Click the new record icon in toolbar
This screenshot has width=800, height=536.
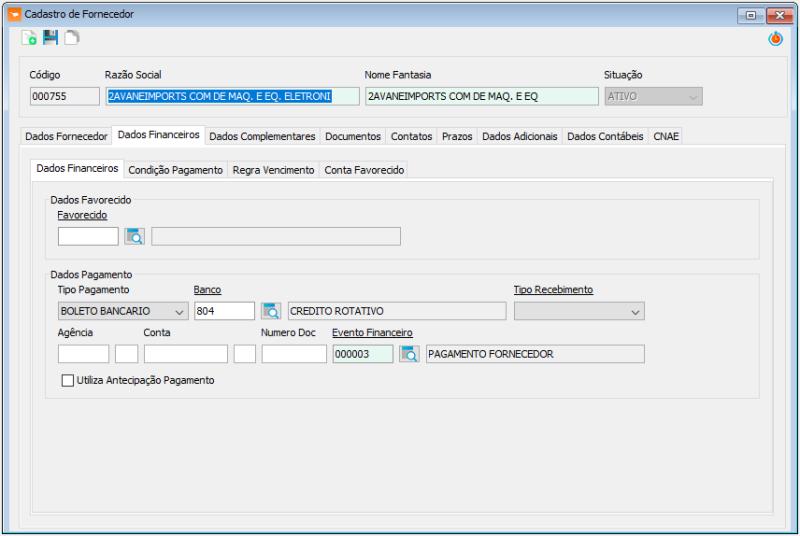pyautogui.click(x=29, y=38)
